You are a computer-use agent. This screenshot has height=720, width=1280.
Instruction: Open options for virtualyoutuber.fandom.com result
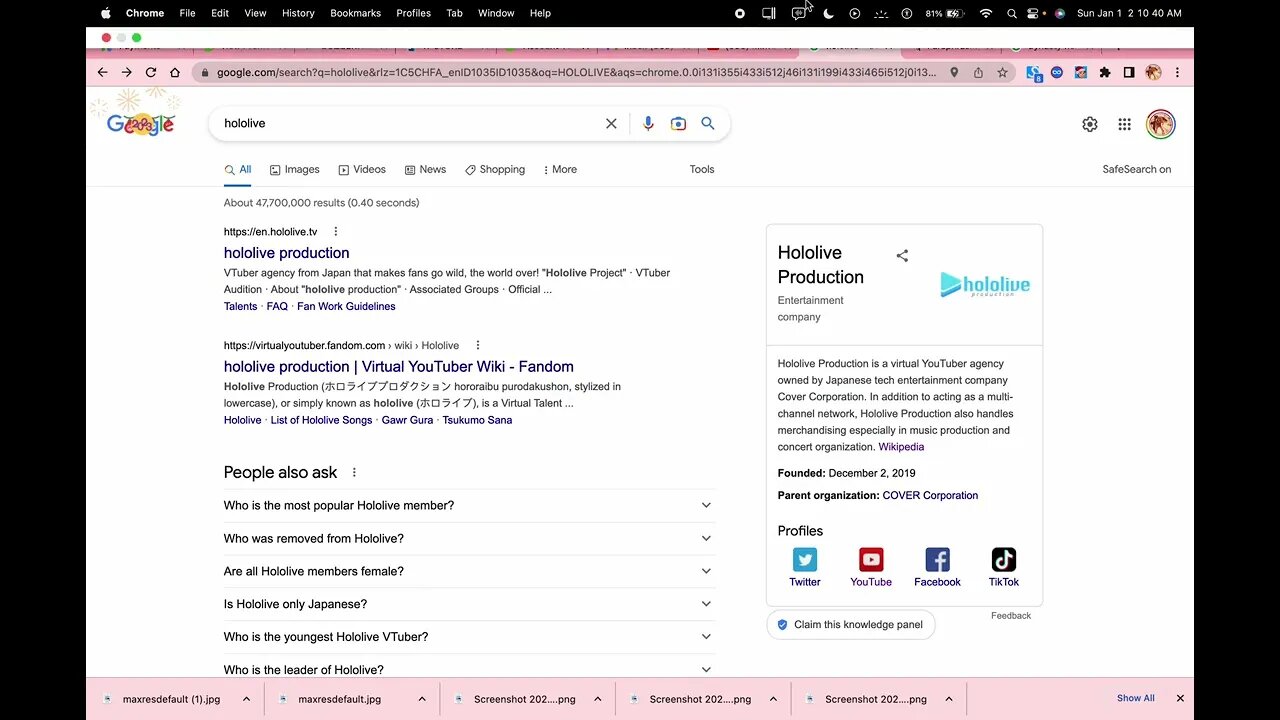[478, 345]
